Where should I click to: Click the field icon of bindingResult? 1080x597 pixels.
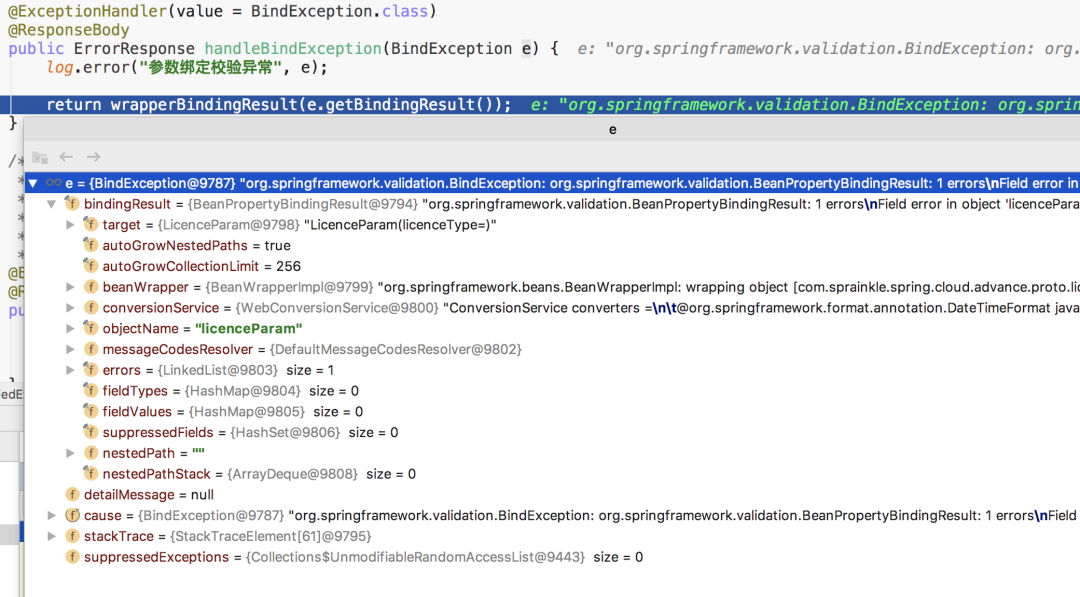72,204
